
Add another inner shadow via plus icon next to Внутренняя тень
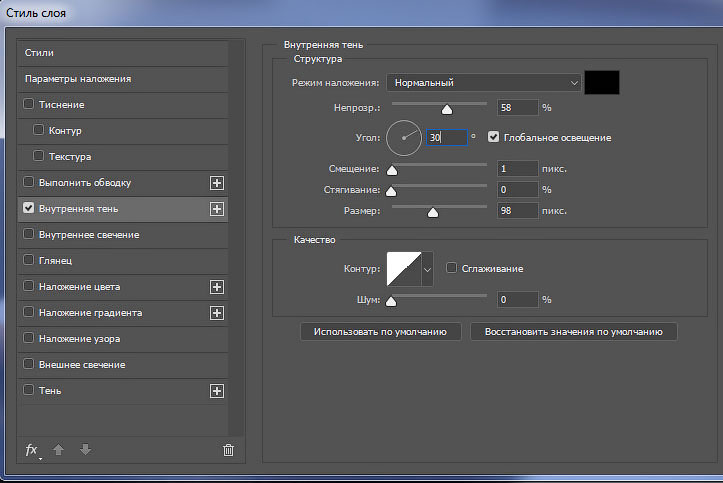tap(217, 209)
